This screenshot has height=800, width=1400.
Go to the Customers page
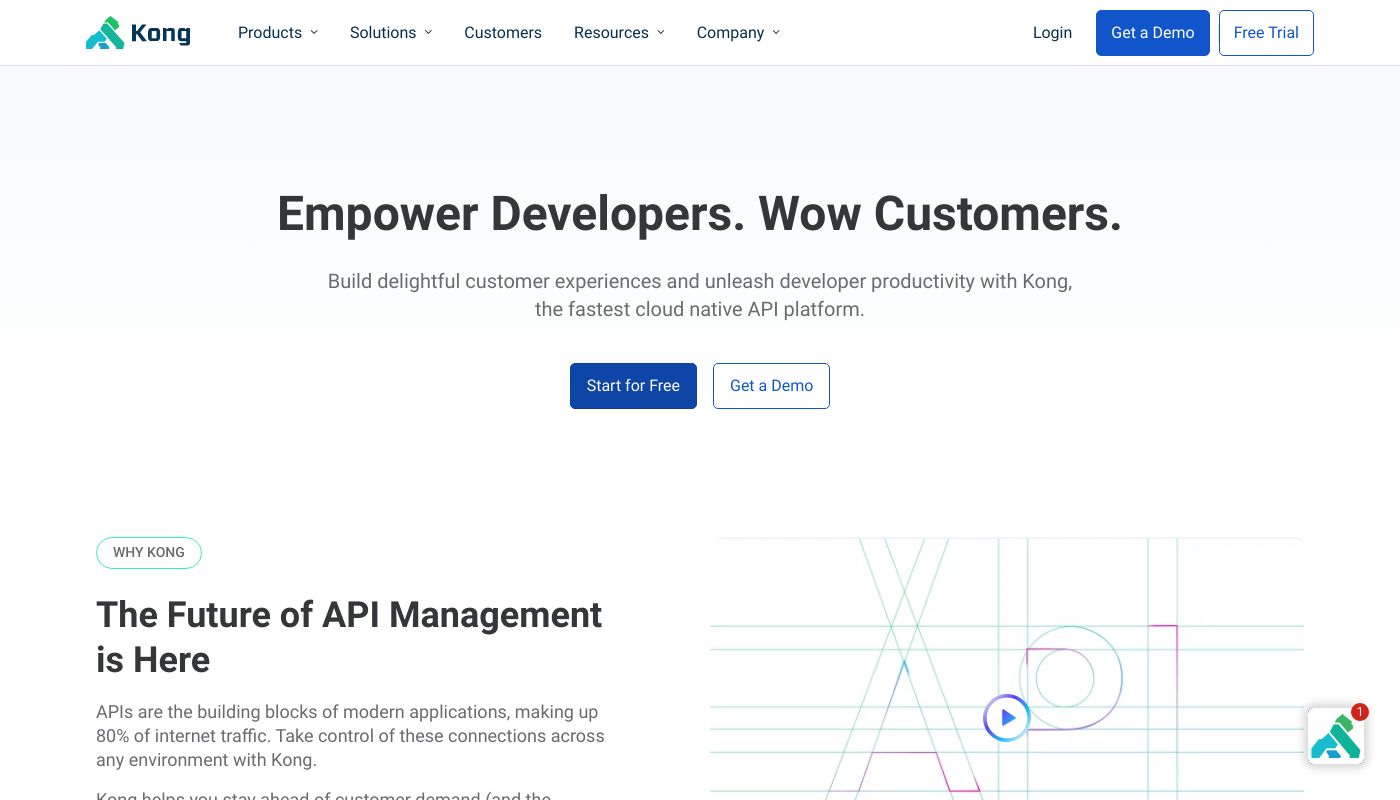[503, 32]
